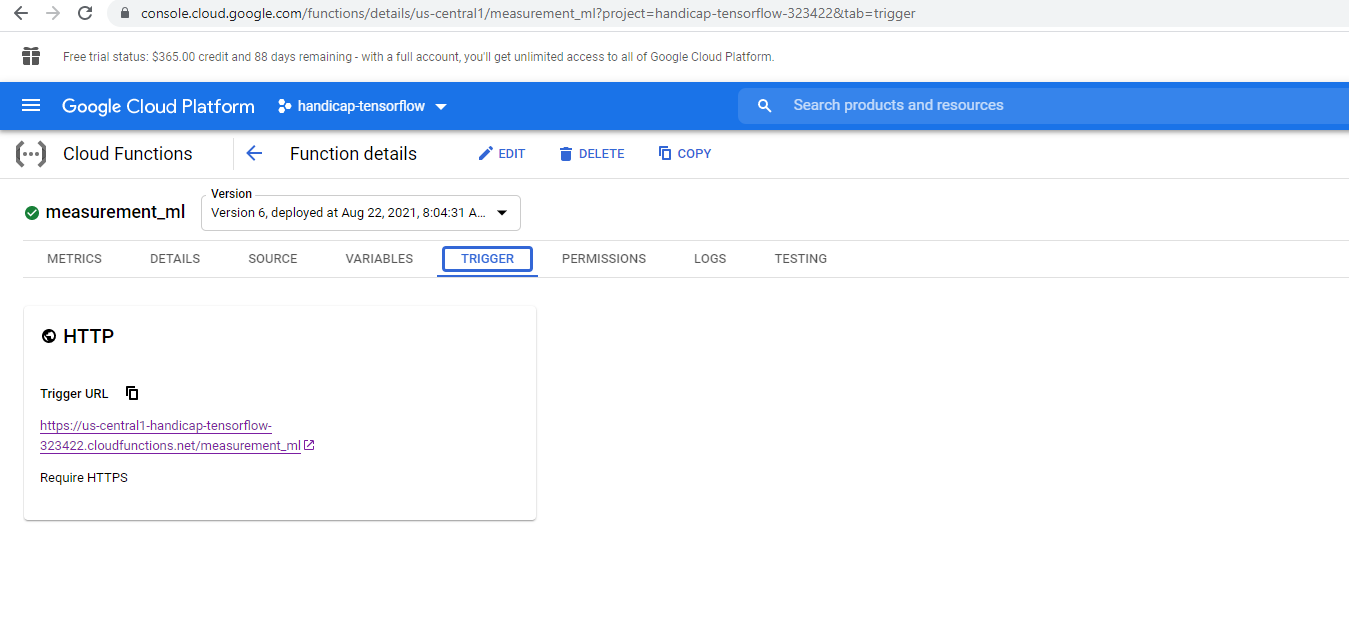Switch to the VARIABLES tab
The image size is (1349, 640).
(x=379, y=259)
